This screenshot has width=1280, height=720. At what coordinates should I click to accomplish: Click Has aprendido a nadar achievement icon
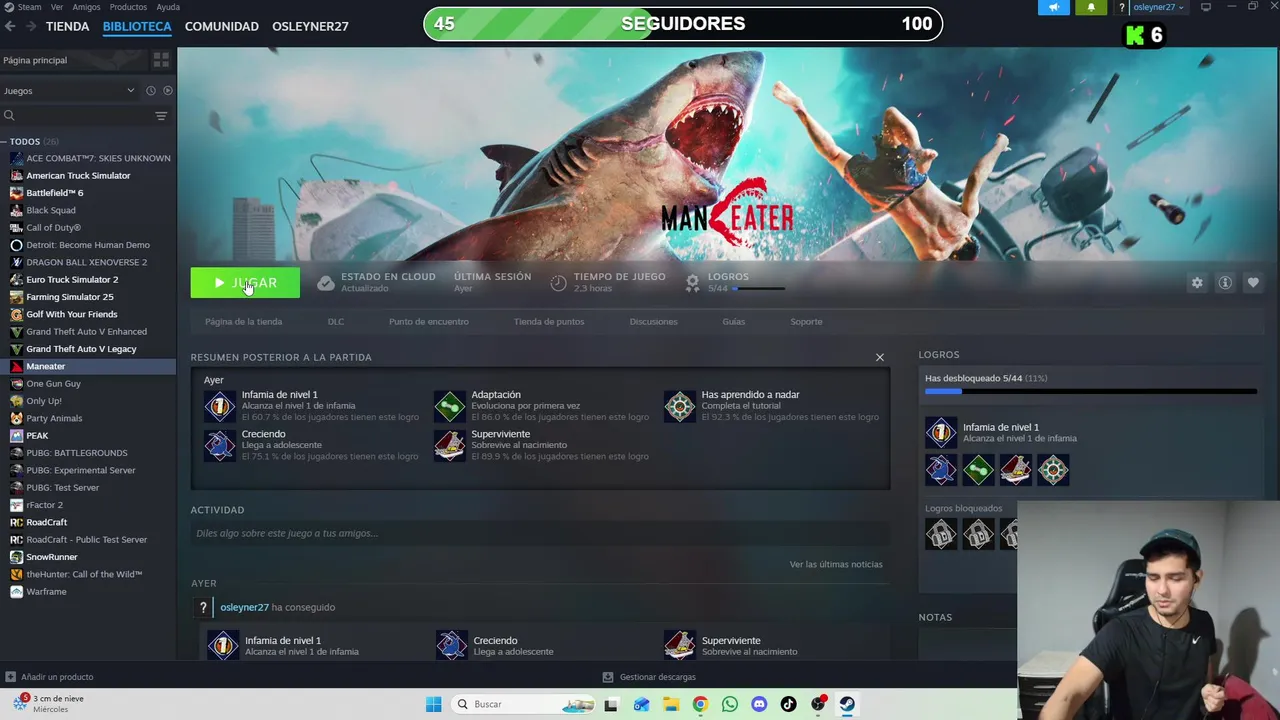point(680,406)
